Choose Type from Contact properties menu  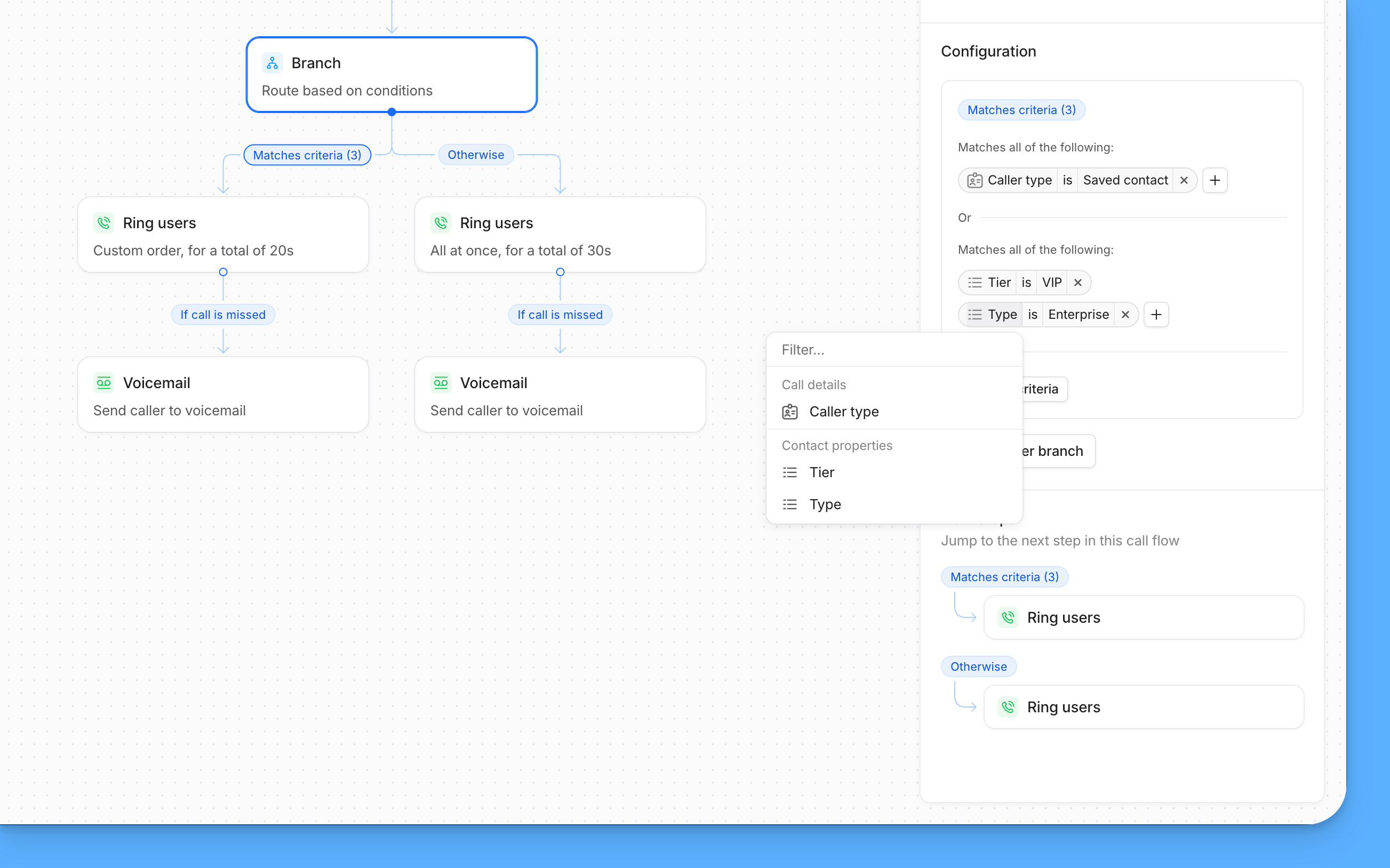coord(894,504)
